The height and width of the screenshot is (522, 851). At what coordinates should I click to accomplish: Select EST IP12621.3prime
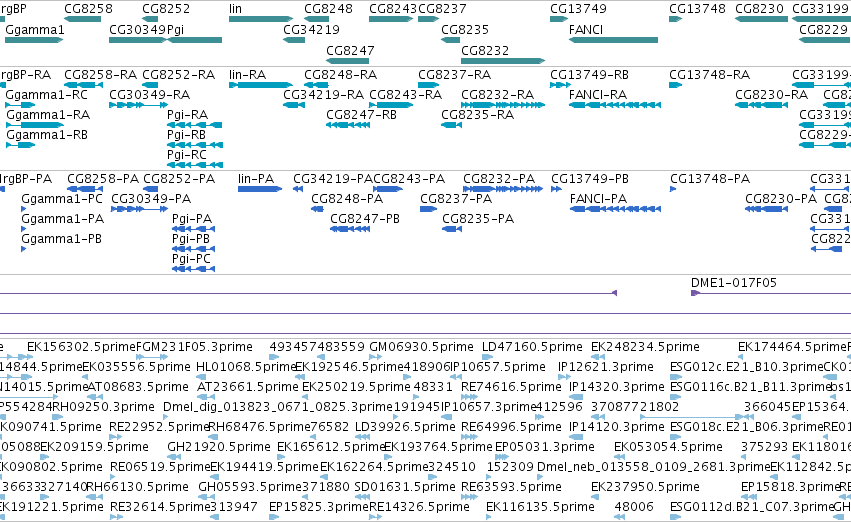tap(606, 367)
